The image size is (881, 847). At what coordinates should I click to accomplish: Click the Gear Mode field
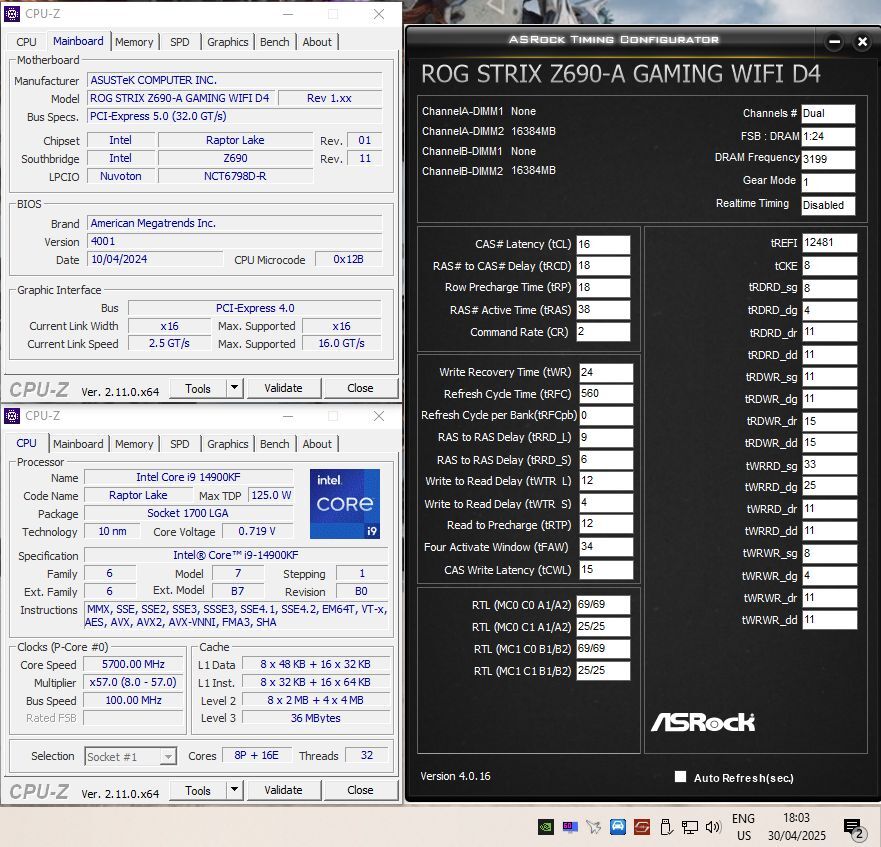tap(828, 182)
